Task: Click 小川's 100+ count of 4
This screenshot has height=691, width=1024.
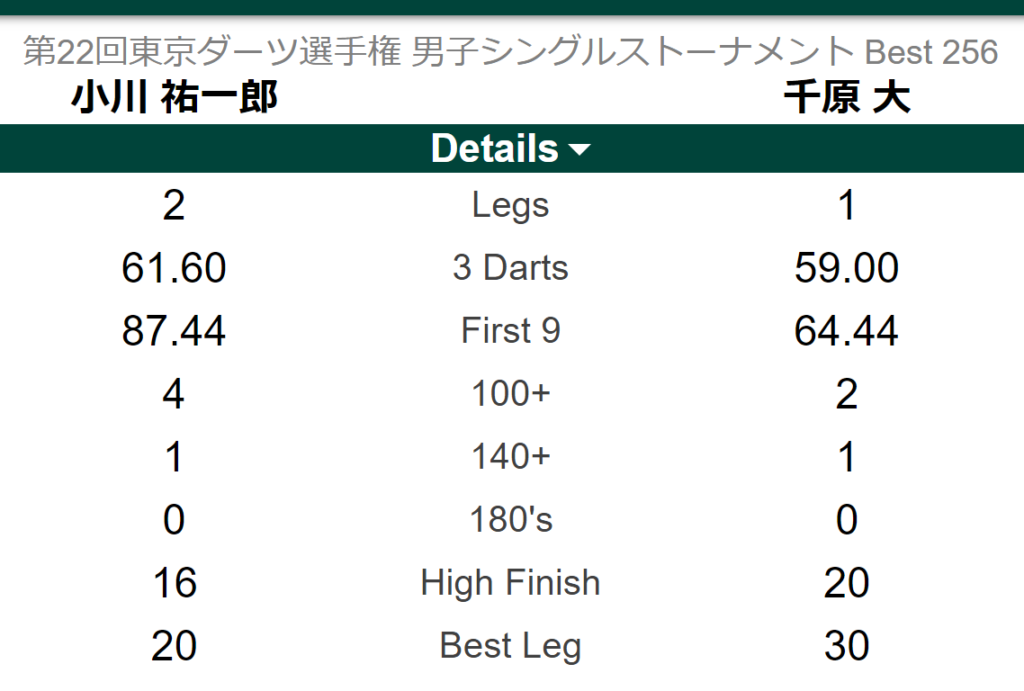Action: coord(174,394)
